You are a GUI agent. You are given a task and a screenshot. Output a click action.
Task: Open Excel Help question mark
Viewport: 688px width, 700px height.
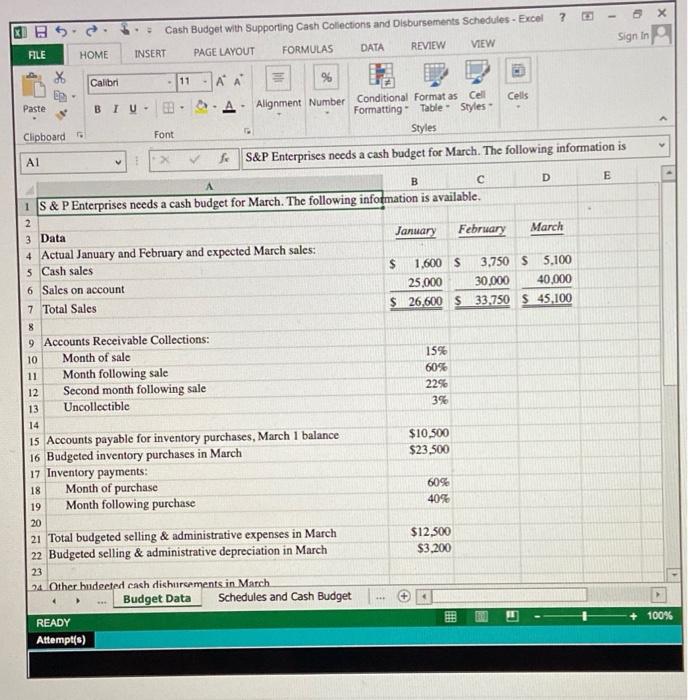(563, 18)
